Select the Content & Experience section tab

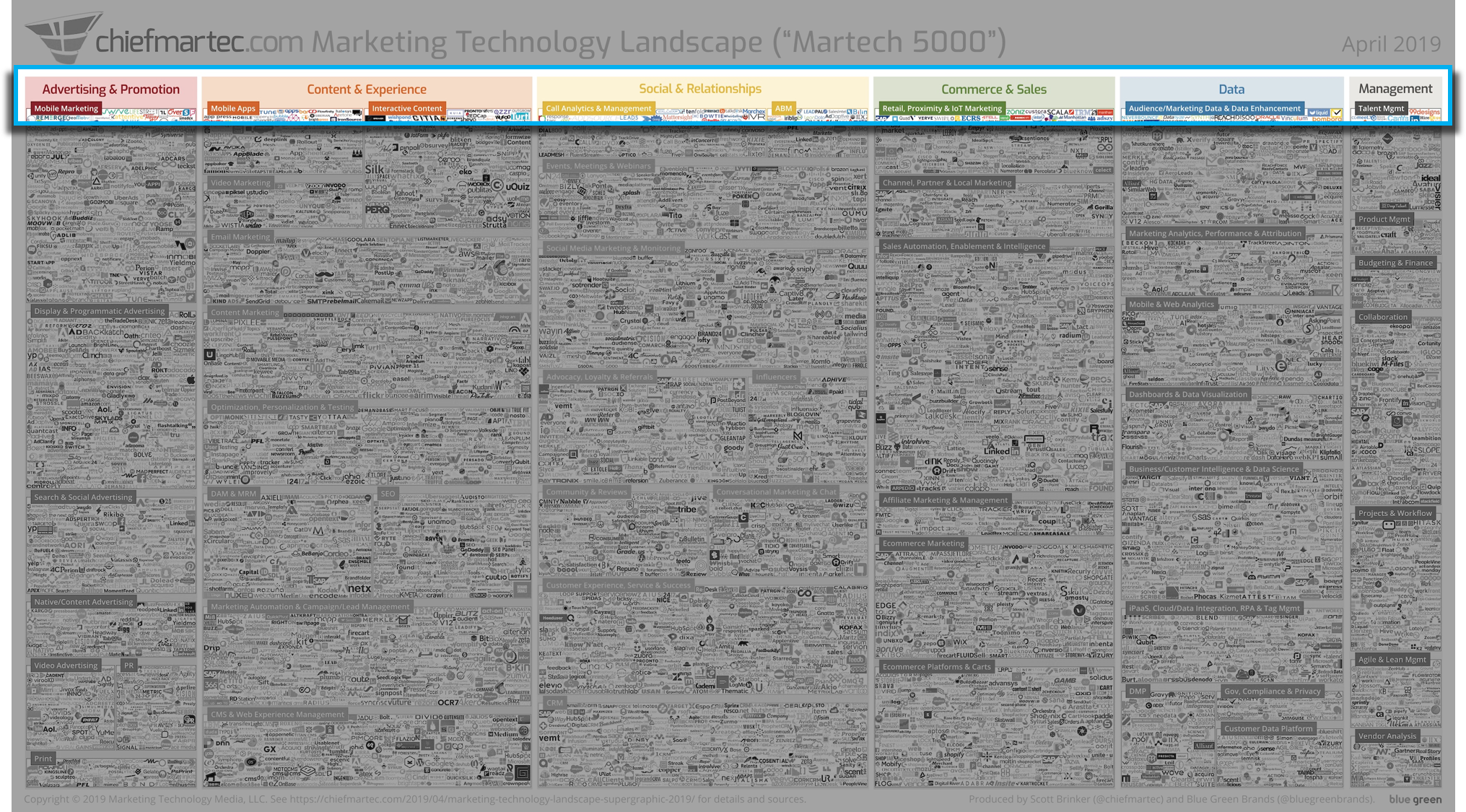click(x=365, y=88)
